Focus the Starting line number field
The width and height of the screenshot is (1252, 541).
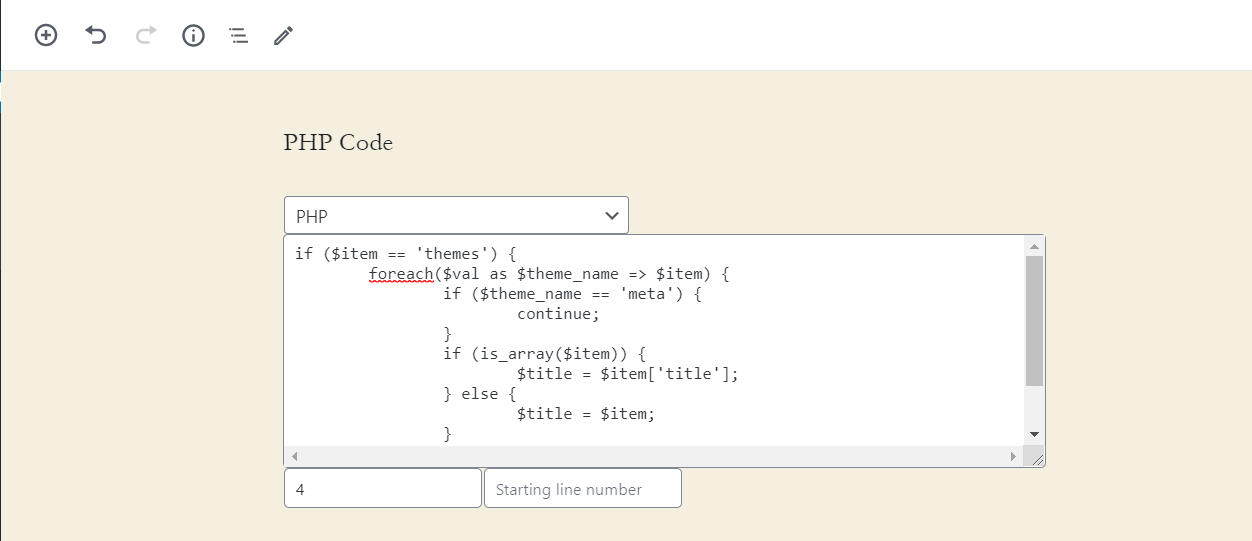pos(583,488)
